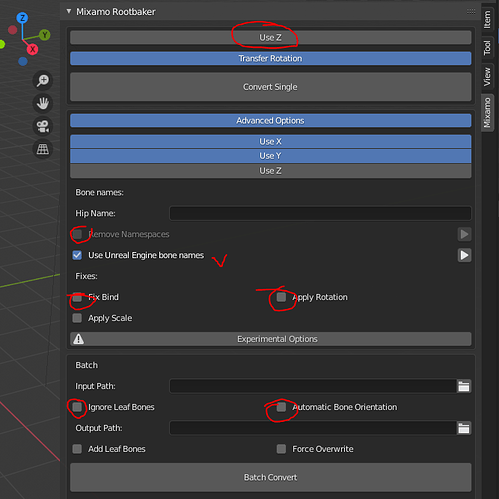Image resolution: width=499 pixels, height=499 pixels.
Task: Switch perspective/orthographic via the grid icon
Action: coord(43,149)
